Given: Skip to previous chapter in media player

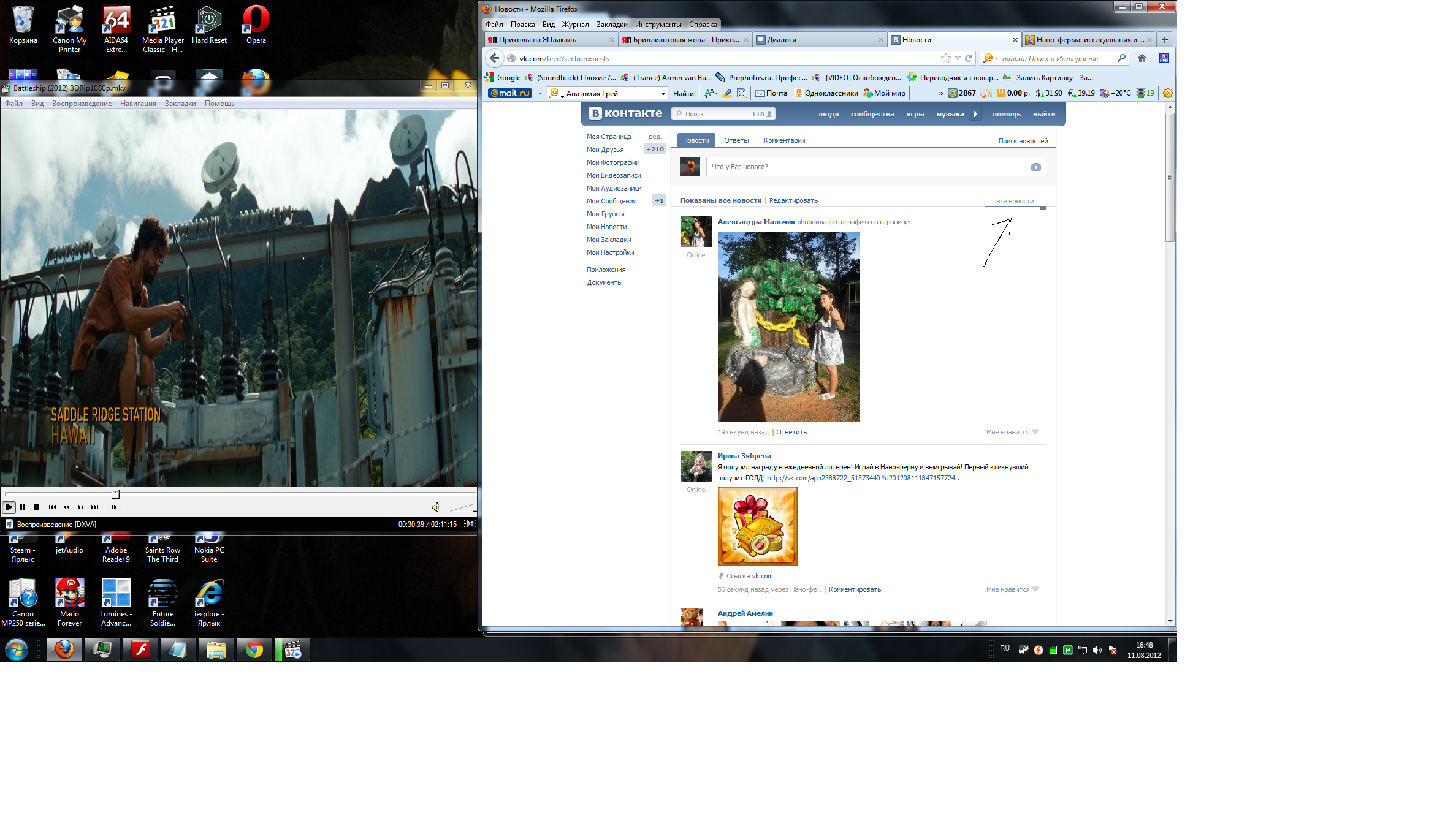Looking at the screenshot, I should point(52,507).
